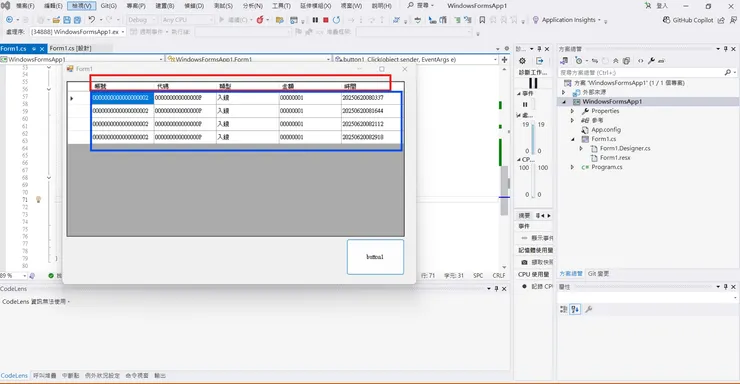Switch to Form1.cs design tab
Image resolution: width=740 pixels, height=384 pixels.
(70, 48)
